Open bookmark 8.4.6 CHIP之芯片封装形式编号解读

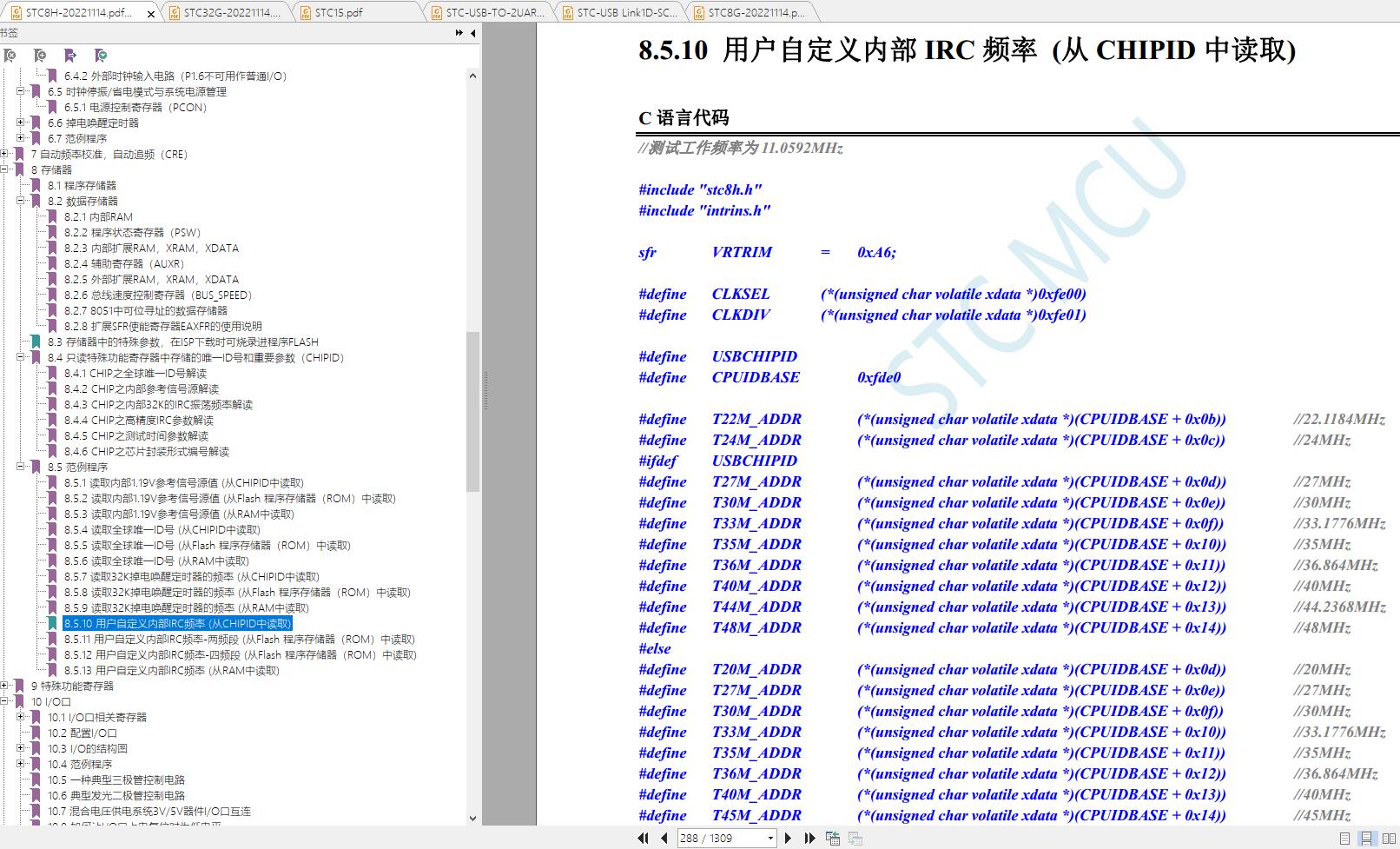pyautogui.click(x=147, y=451)
